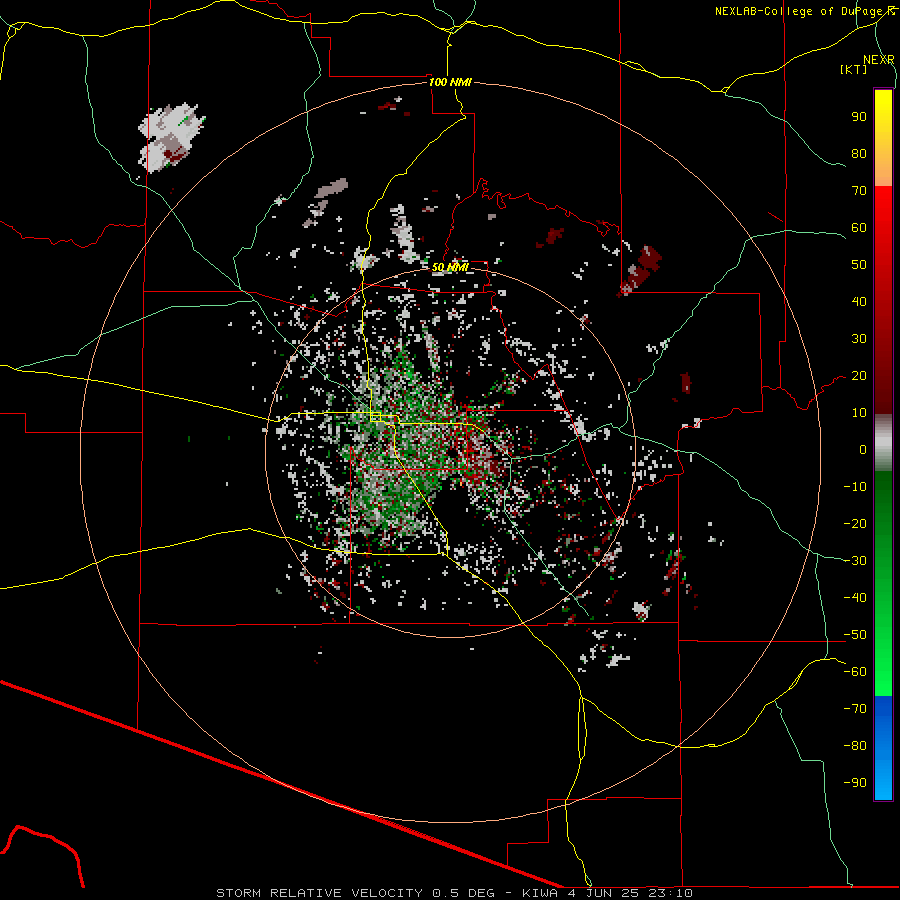Image resolution: width=900 pixels, height=900 pixels.
Task: Click the KT units label above the color scale
Action: point(853,69)
